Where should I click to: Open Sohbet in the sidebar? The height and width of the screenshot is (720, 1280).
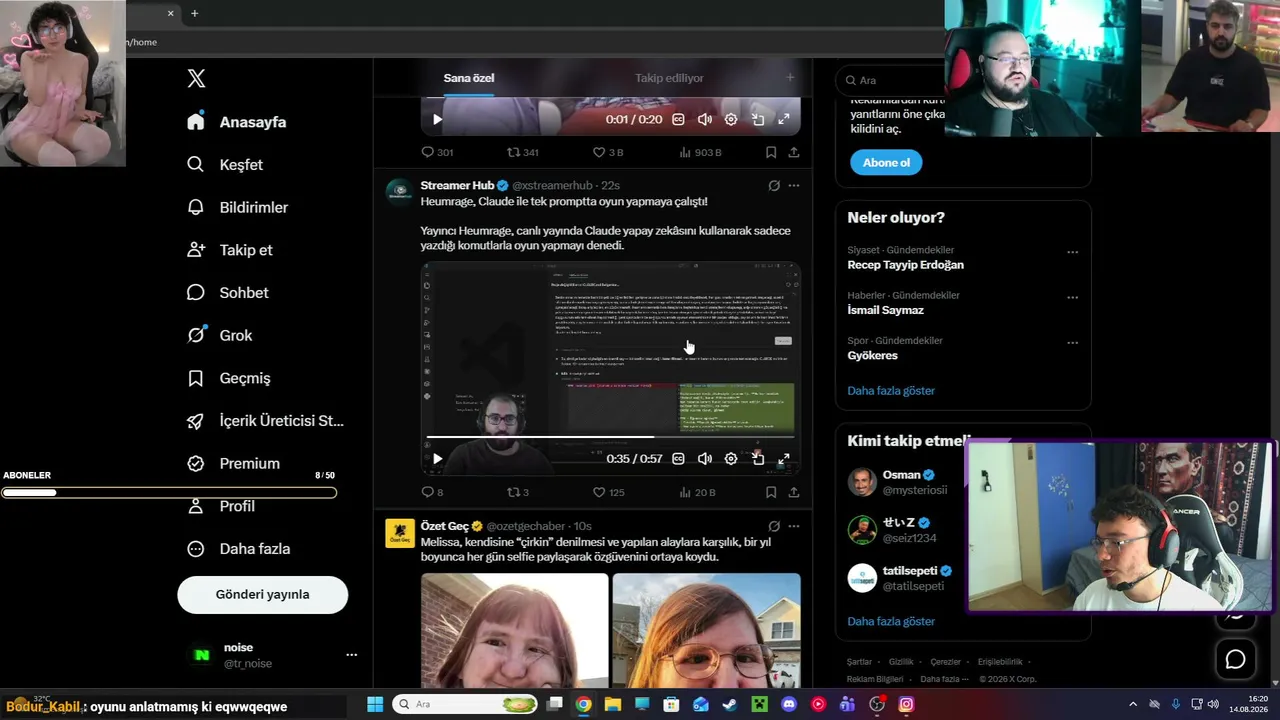pos(228,293)
